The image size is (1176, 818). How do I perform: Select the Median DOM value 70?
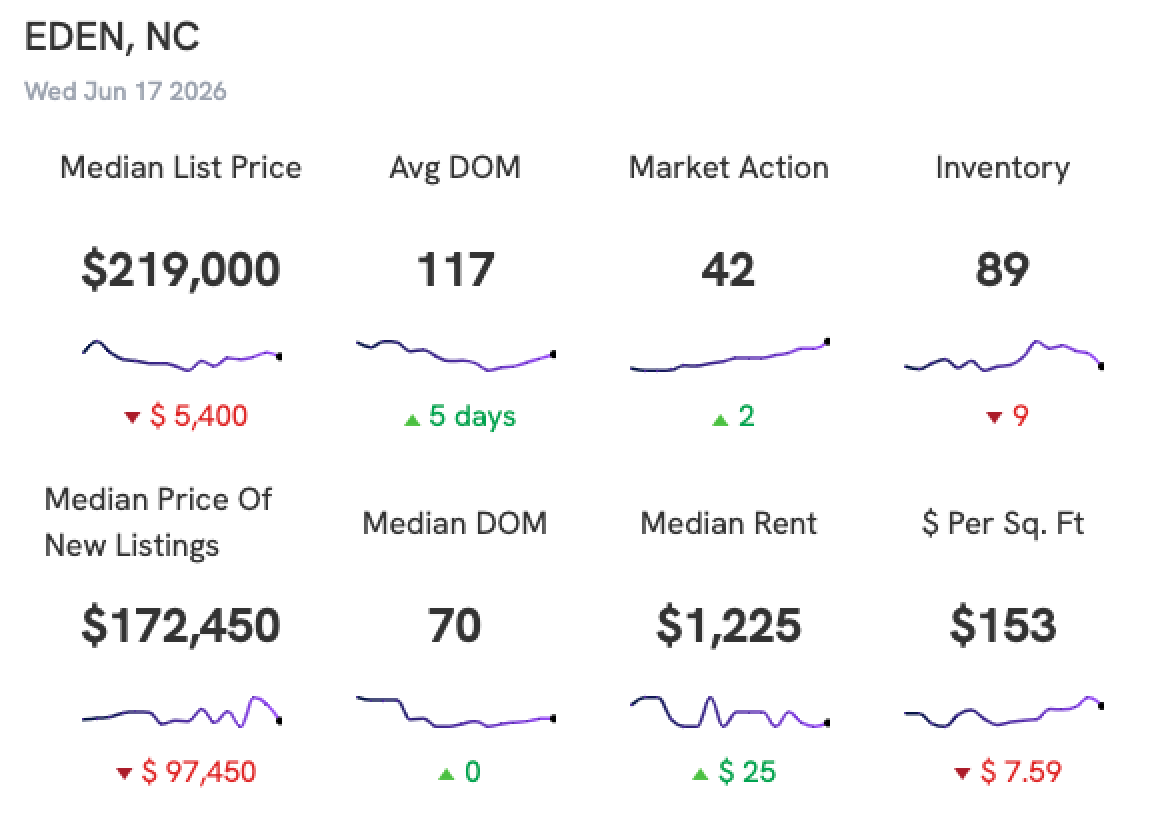click(x=454, y=625)
